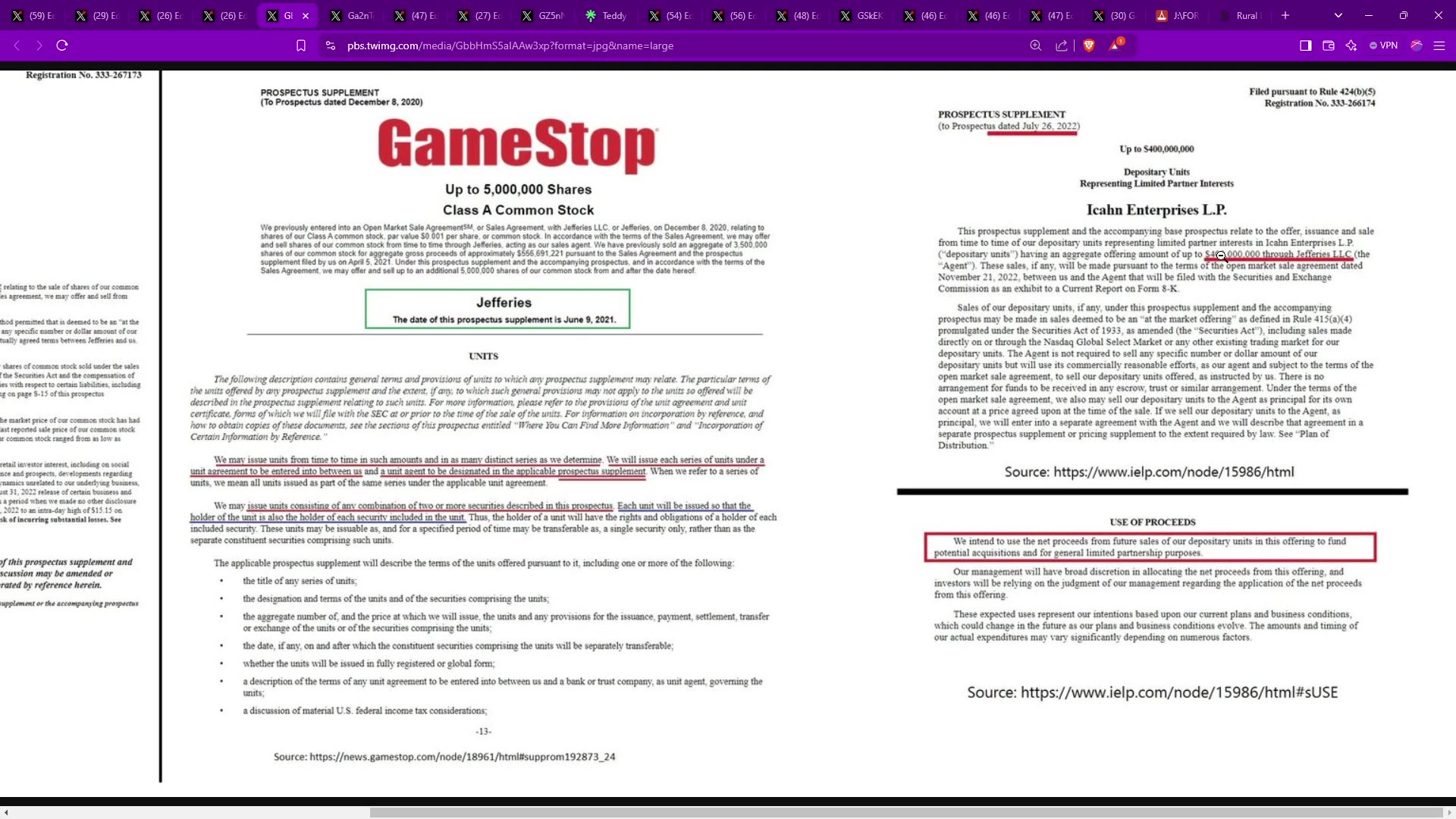Image resolution: width=1456 pixels, height=819 pixels.
Task: Bookmark this page with bookmark icon
Action: coord(301,45)
